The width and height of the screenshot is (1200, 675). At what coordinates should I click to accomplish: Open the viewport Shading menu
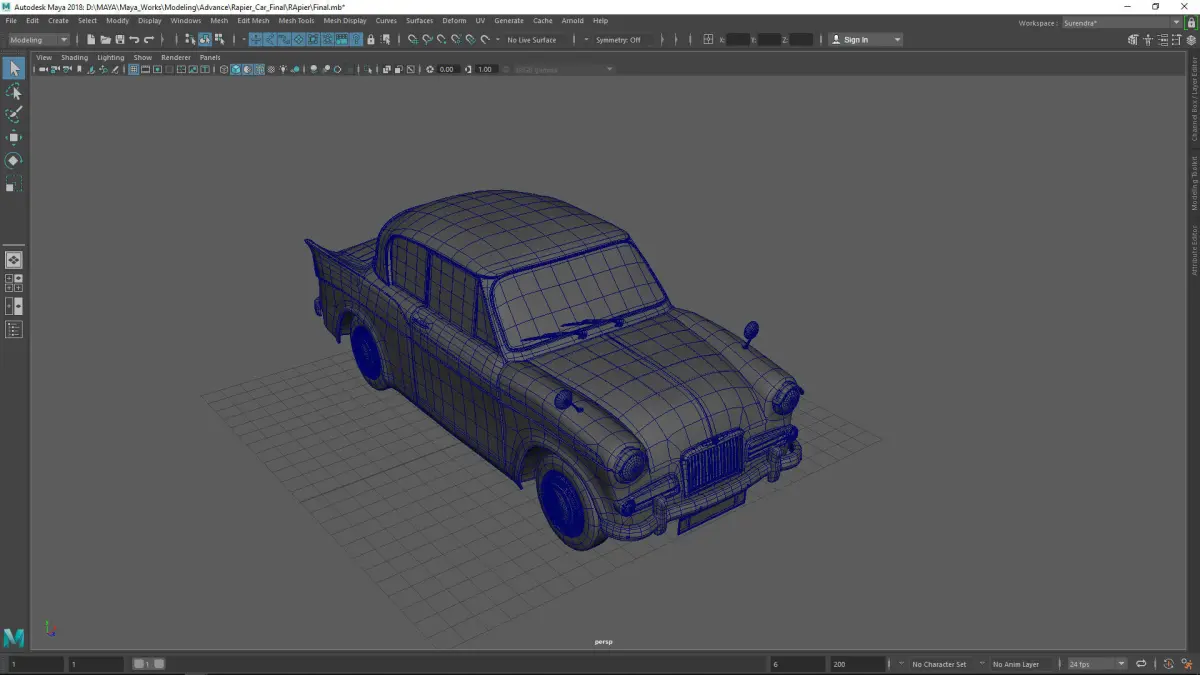pos(75,57)
